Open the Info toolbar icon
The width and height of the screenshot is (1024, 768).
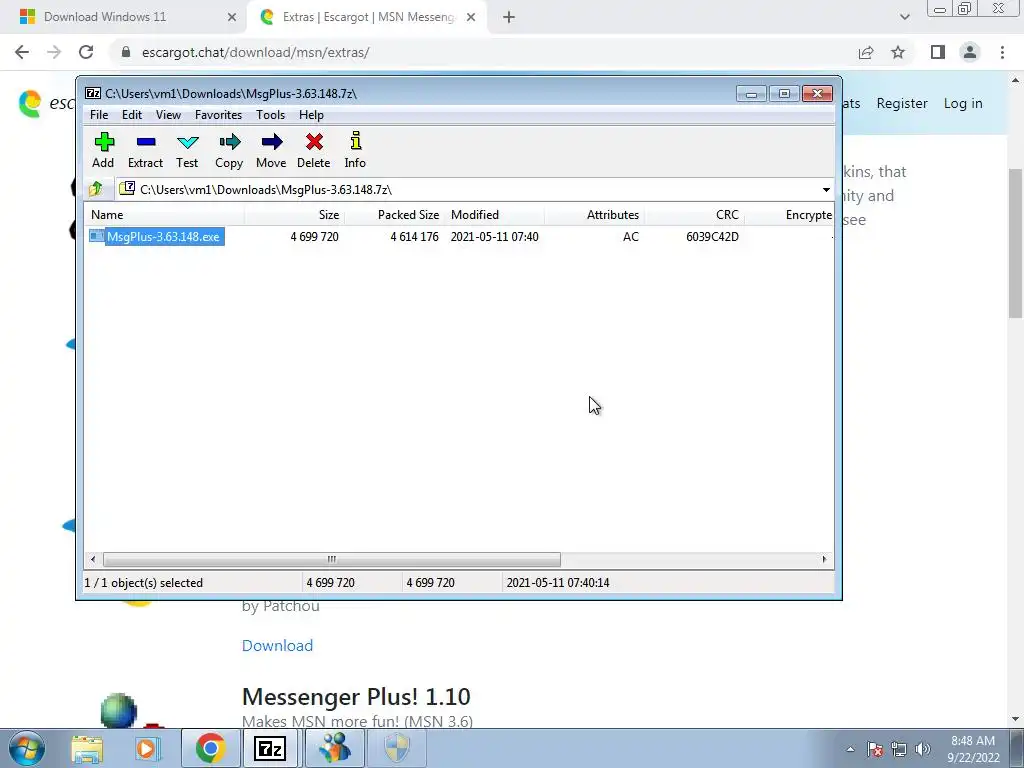(355, 150)
